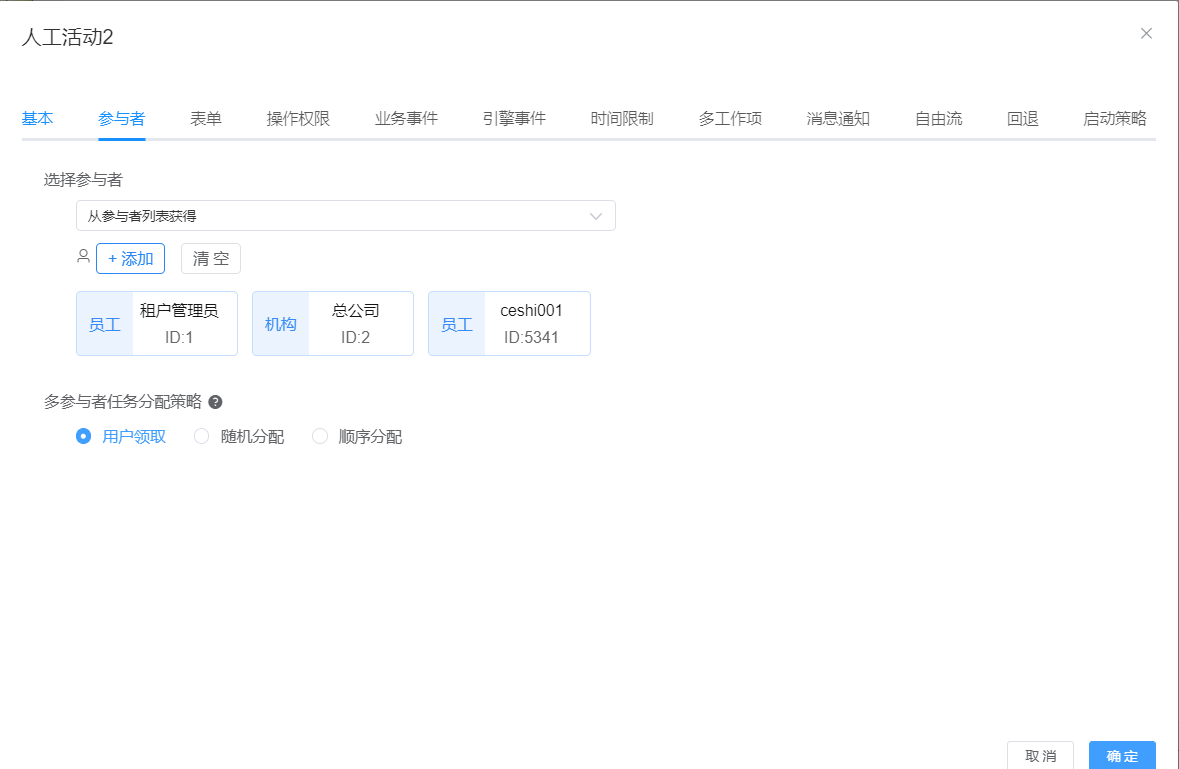Select the 用户领取 radio option
Screen dimensions: 1179x769
tap(84, 437)
